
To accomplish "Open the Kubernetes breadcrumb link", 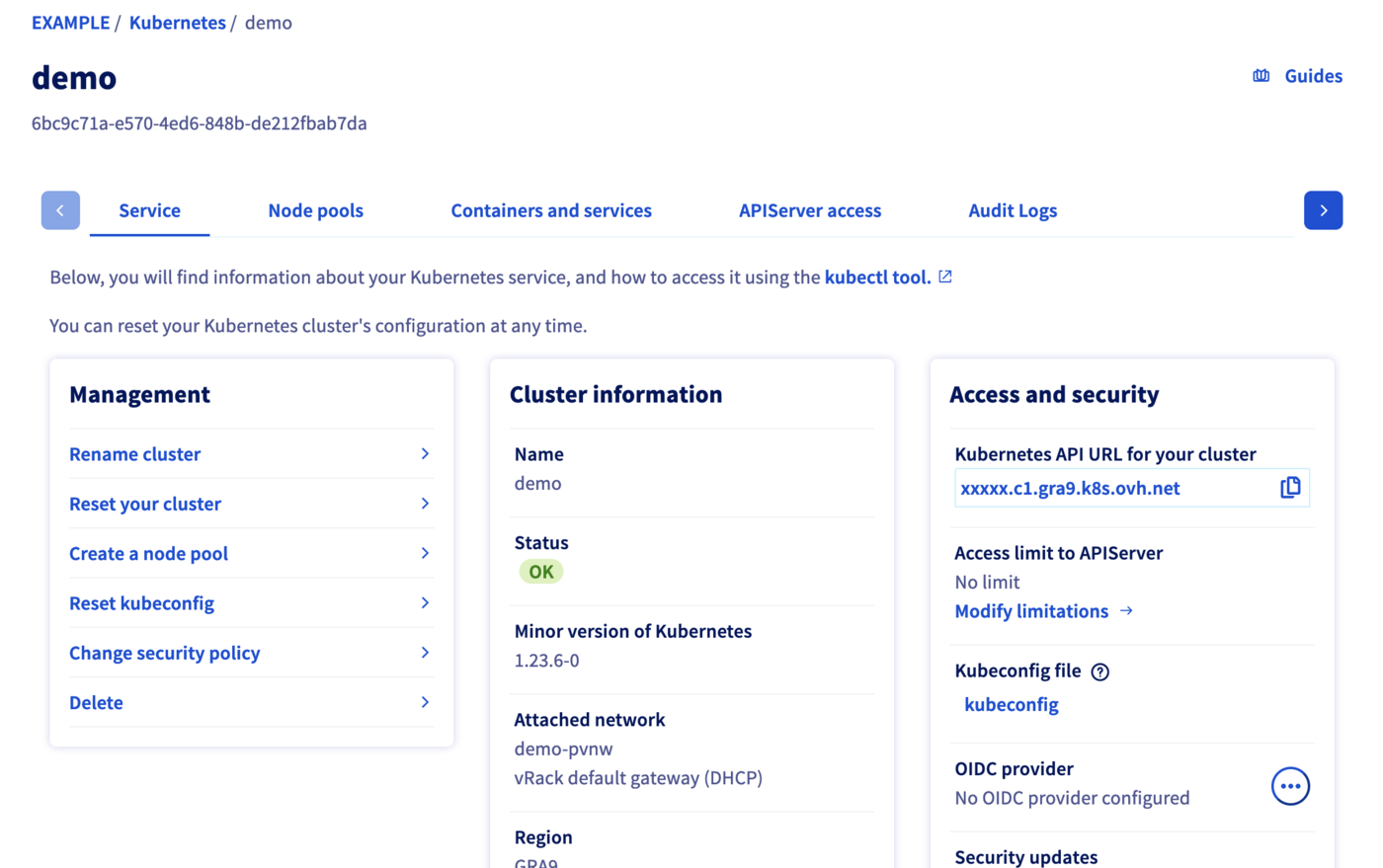I will (x=177, y=22).
